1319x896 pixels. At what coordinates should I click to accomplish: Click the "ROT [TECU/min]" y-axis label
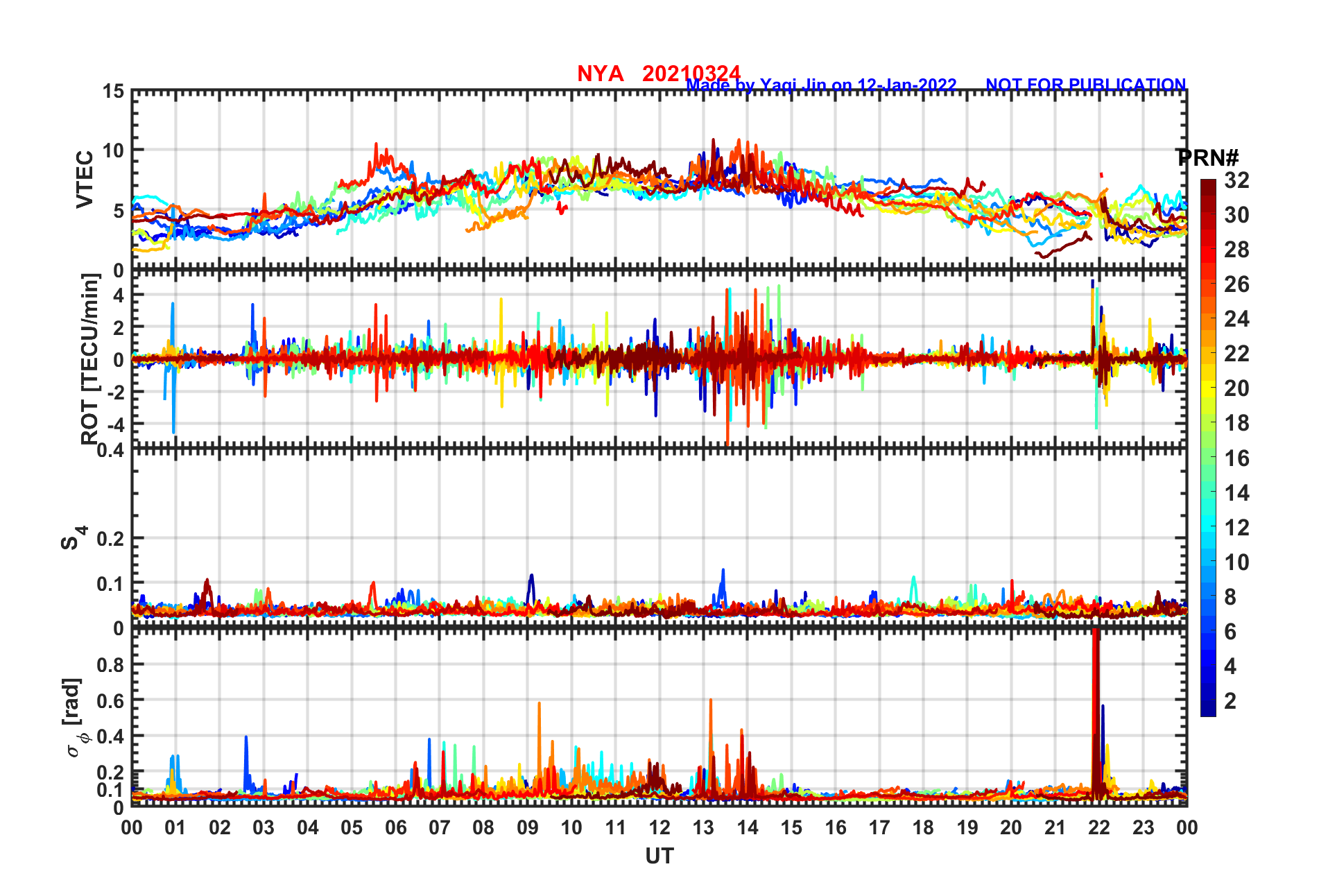click(90, 359)
